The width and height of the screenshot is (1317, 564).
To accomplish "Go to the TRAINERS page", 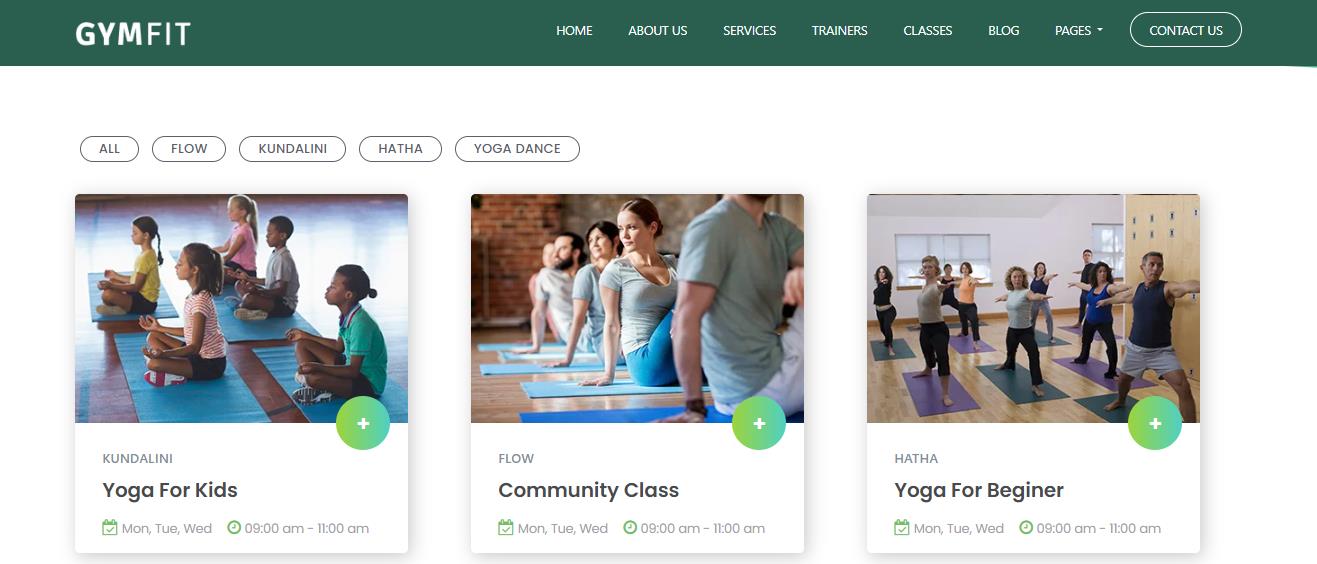I will (x=840, y=30).
